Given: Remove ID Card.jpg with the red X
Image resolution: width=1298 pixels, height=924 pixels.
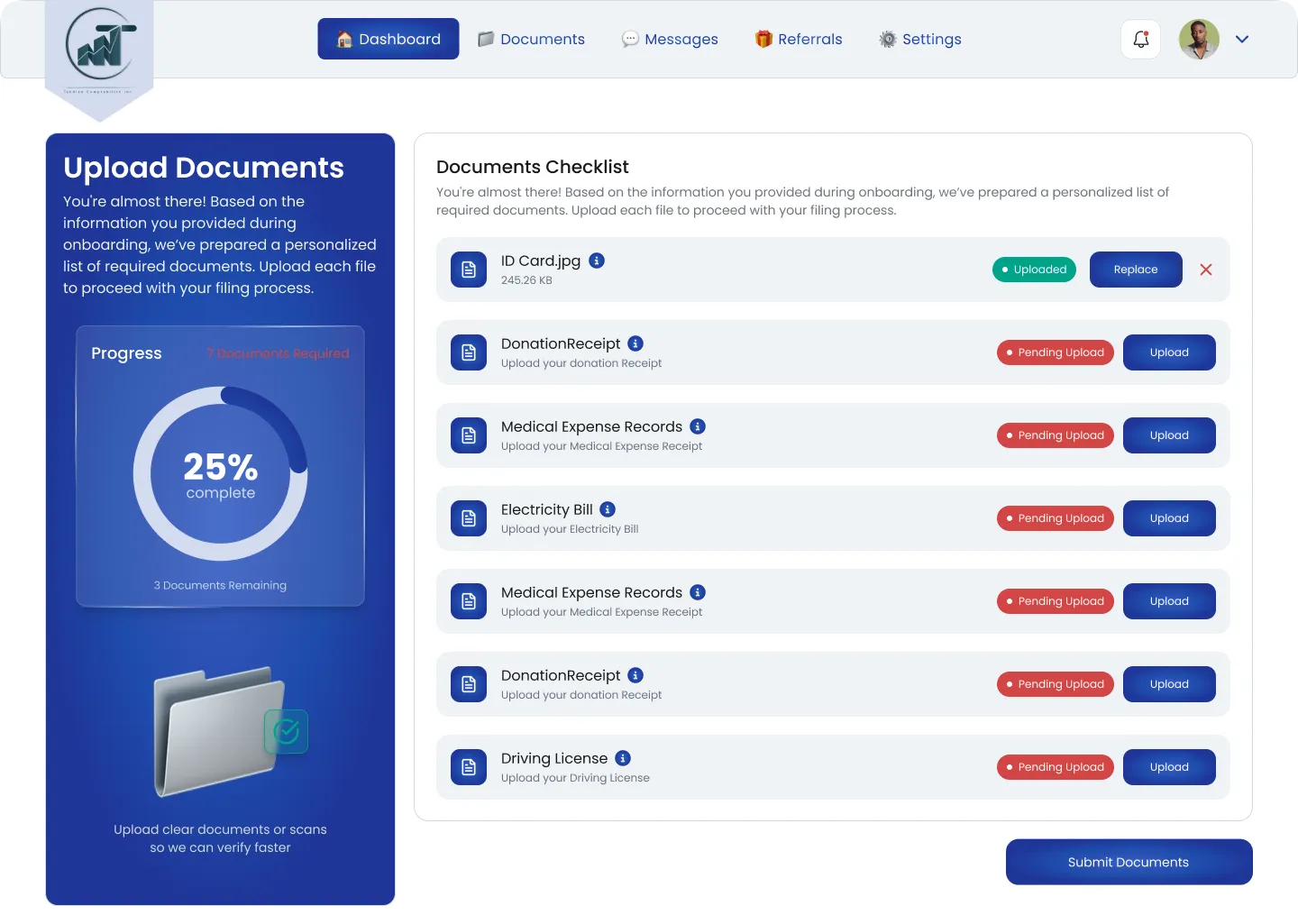Looking at the screenshot, I should pyautogui.click(x=1206, y=270).
